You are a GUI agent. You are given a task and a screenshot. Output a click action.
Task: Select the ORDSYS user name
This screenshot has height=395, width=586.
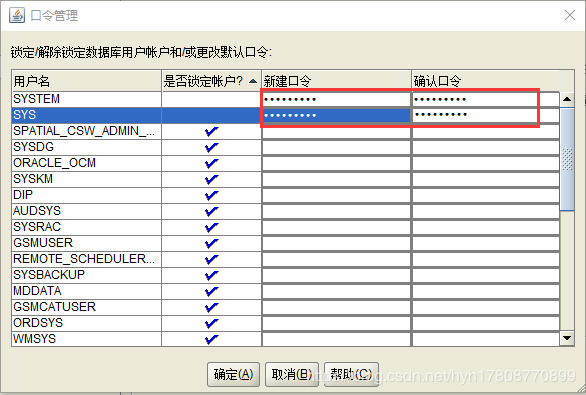point(38,323)
